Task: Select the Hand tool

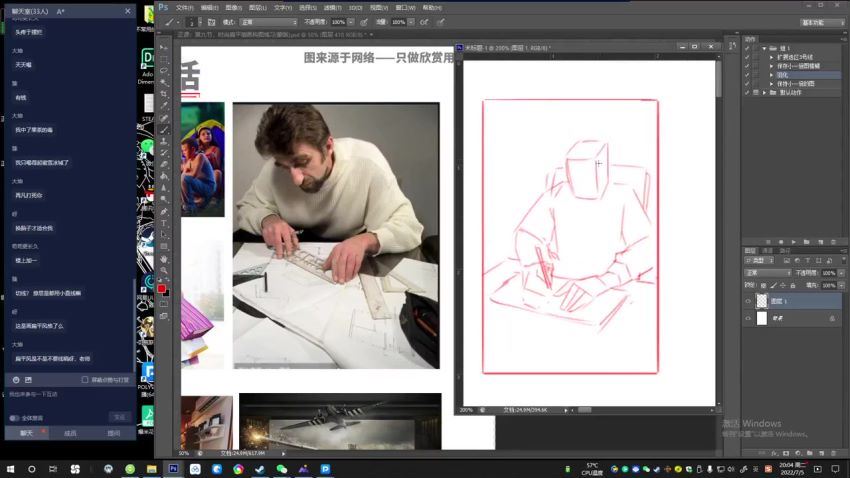Action: pos(164,259)
